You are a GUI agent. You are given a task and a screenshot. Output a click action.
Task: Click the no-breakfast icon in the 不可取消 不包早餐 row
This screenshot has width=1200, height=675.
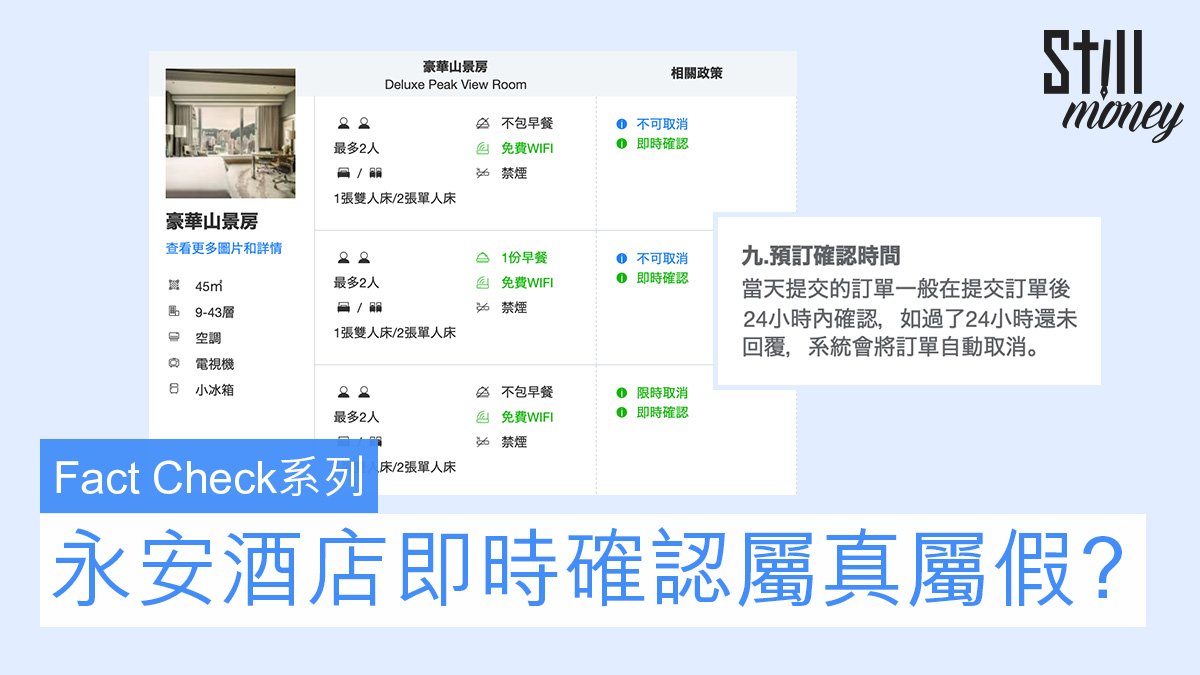[482, 123]
